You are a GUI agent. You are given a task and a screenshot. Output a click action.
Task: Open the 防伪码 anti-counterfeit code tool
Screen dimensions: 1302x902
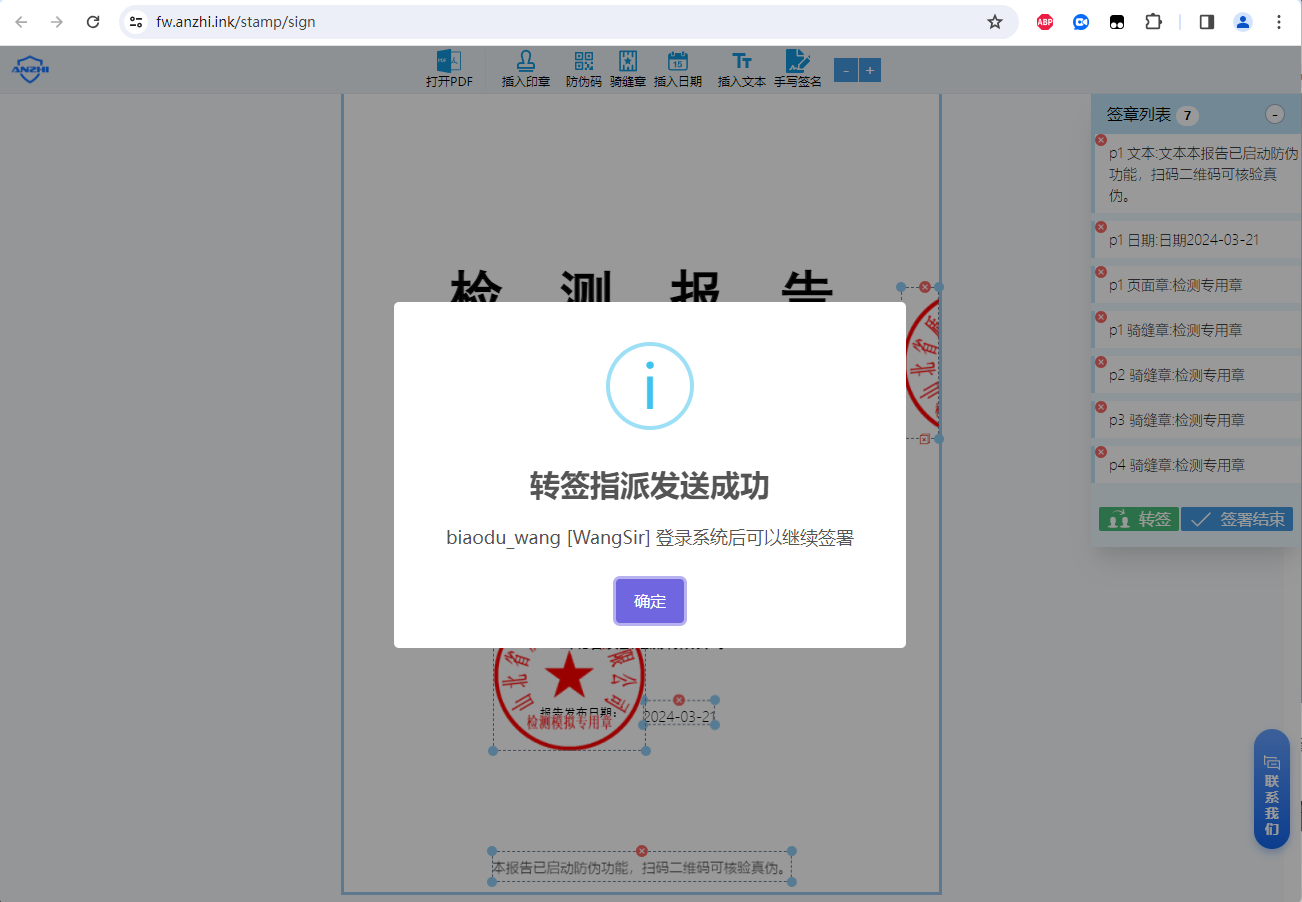click(x=583, y=68)
